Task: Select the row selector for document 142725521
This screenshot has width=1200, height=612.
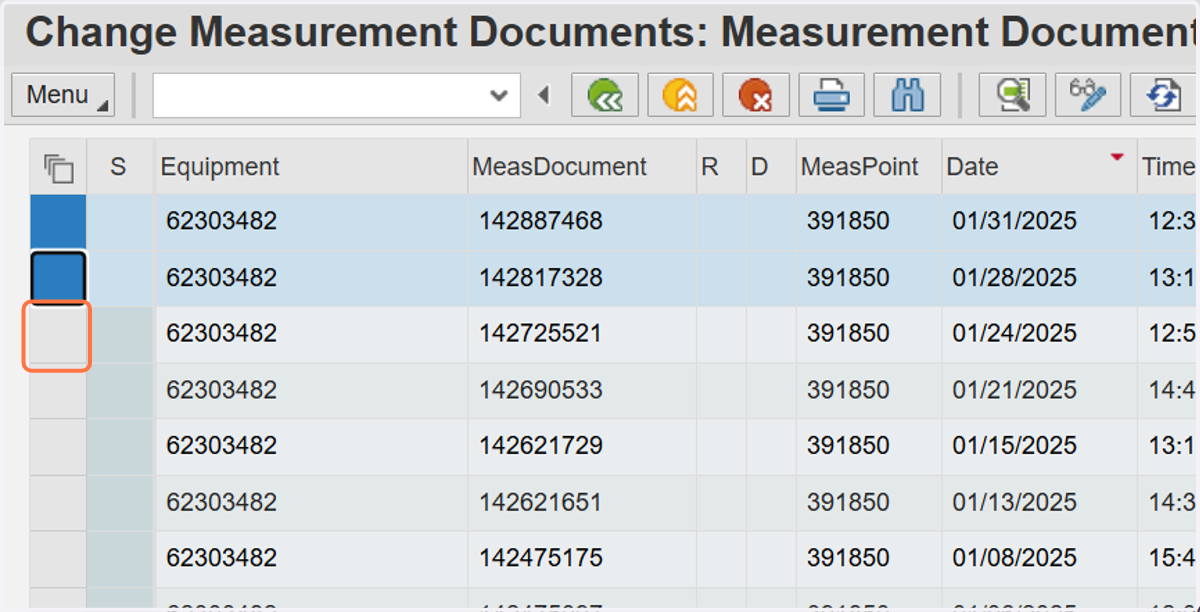Action: [x=59, y=334]
